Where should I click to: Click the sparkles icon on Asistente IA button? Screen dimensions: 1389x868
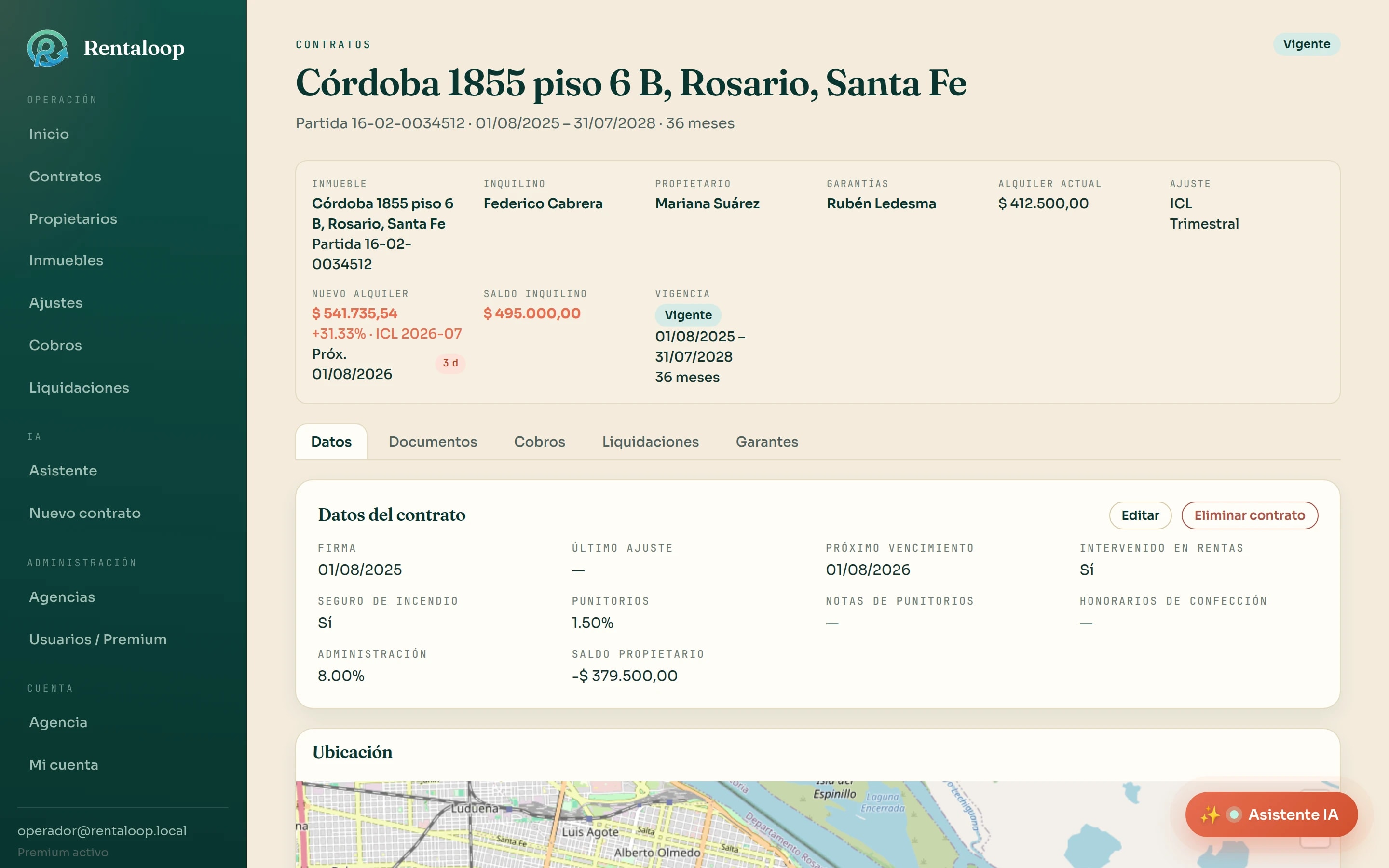[x=1210, y=814]
